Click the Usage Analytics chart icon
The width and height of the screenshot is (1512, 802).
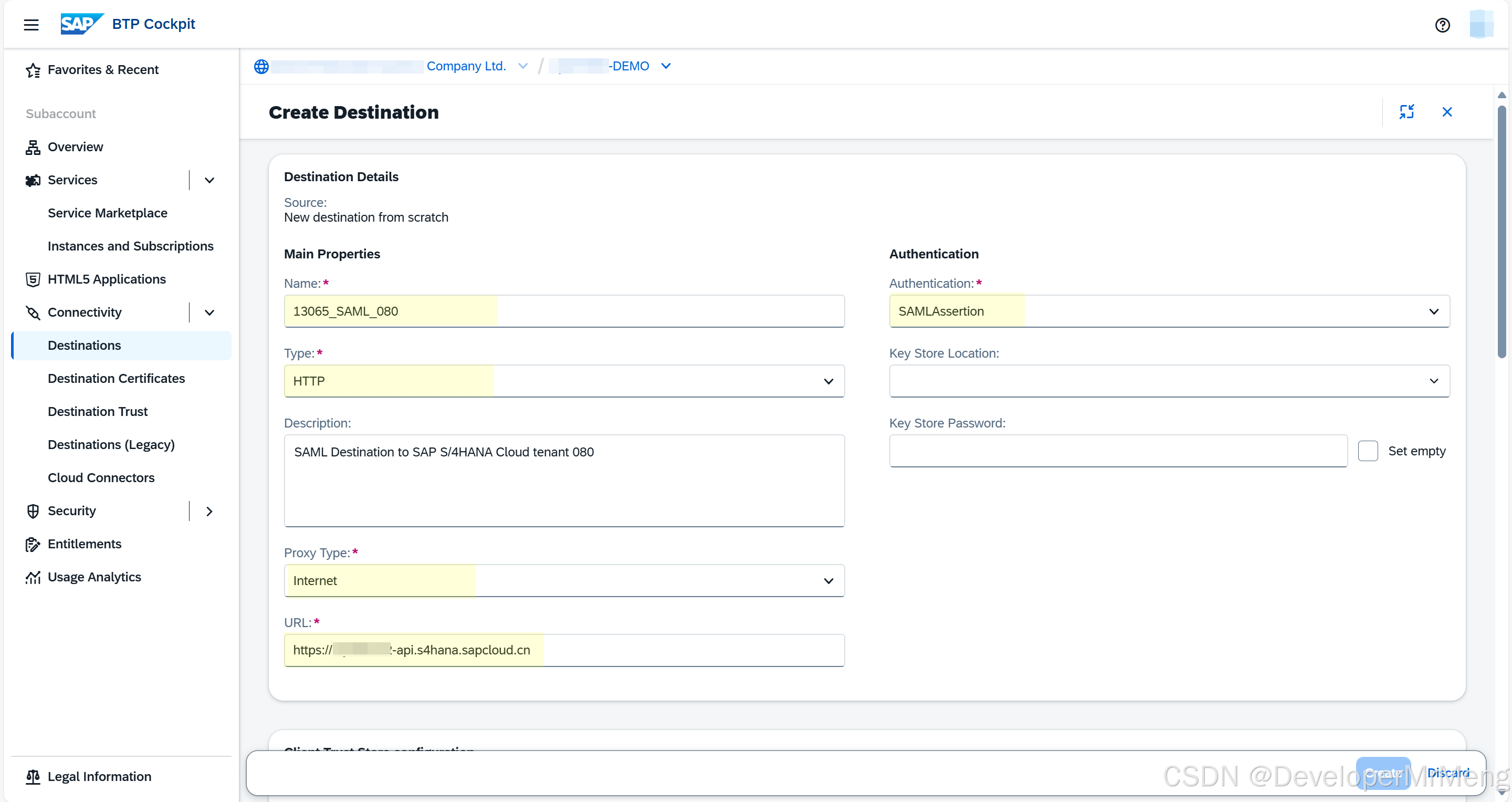click(x=33, y=577)
